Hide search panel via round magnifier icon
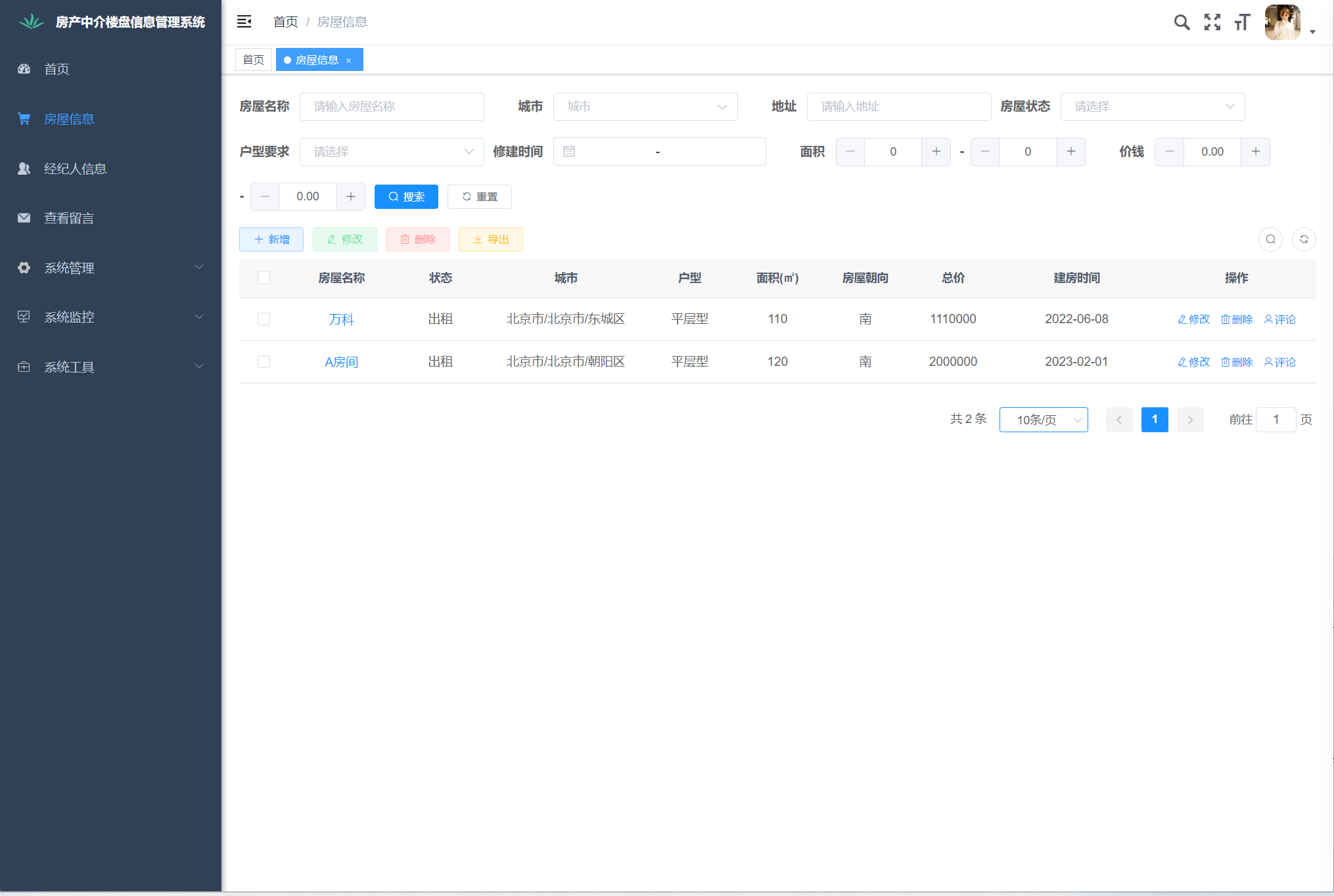Viewport: 1334px width, 896px height. pos(1270,239)
